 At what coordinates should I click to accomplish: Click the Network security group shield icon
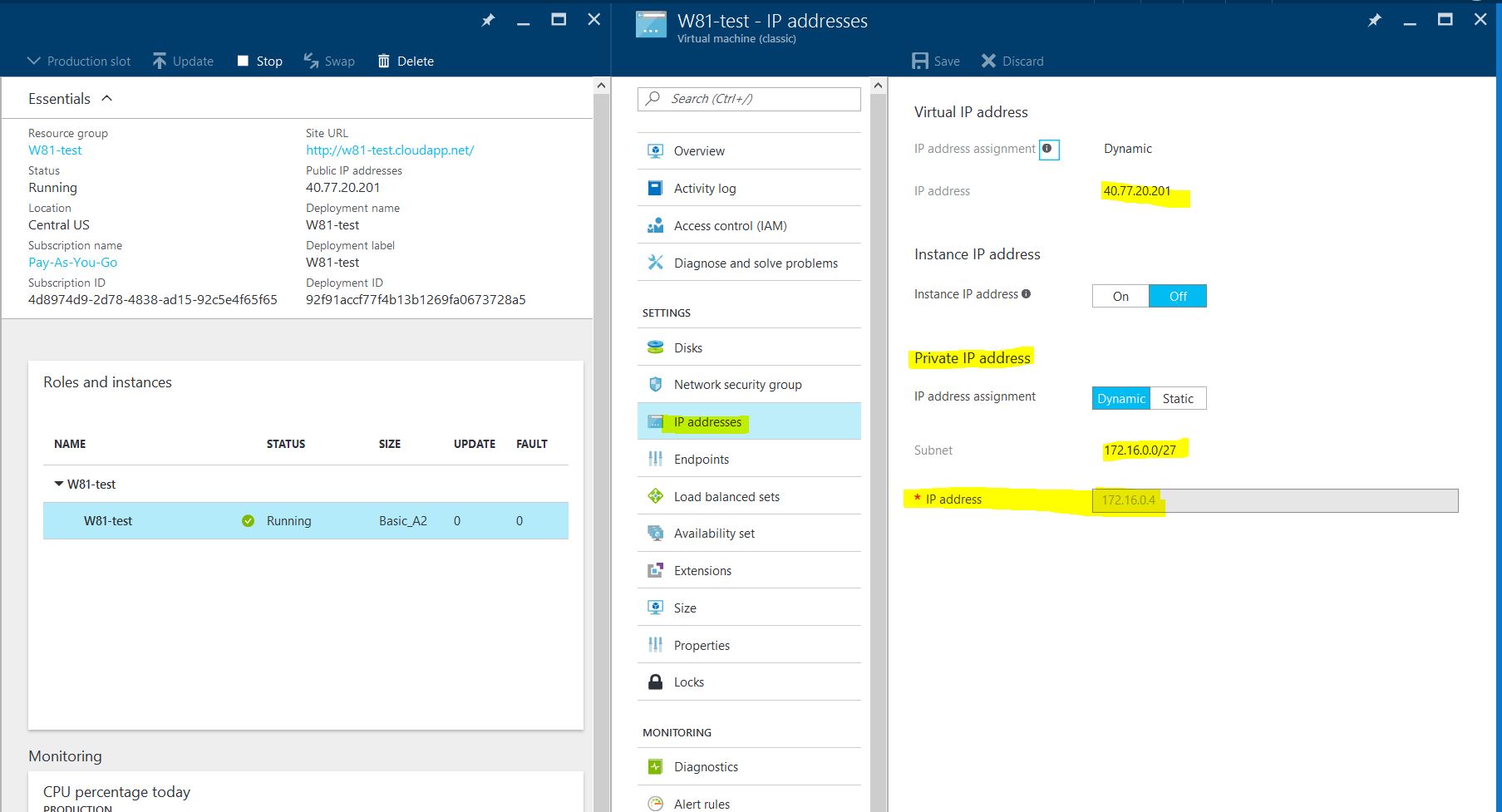[x=655, y=384]
